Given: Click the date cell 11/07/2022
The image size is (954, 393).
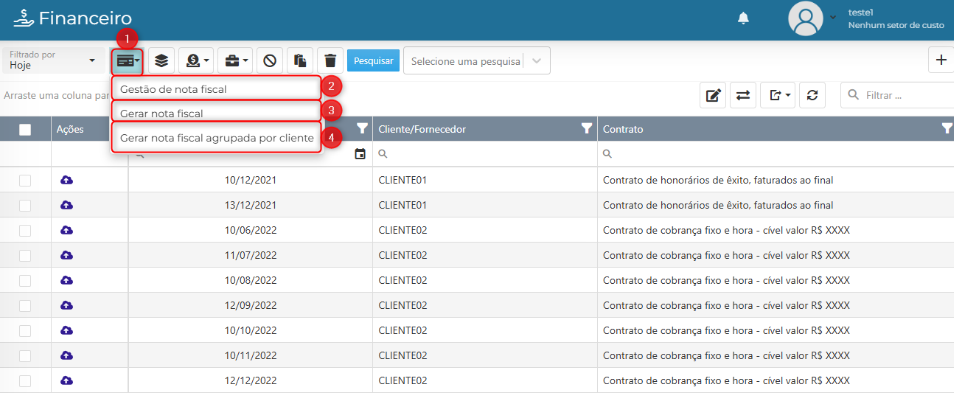Looking at the screenshot, I should coord(251,256).
